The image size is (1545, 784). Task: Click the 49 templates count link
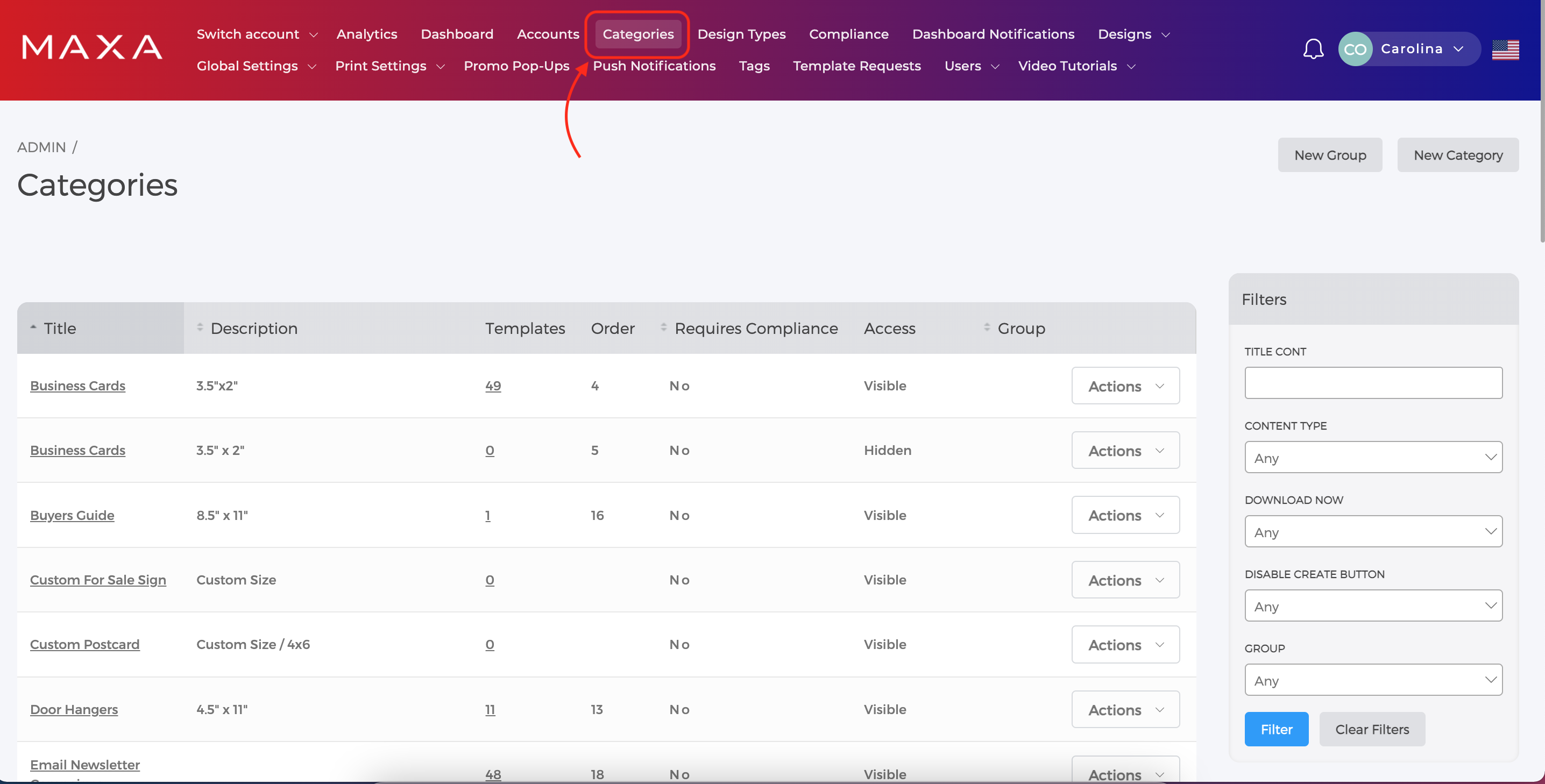493,386
